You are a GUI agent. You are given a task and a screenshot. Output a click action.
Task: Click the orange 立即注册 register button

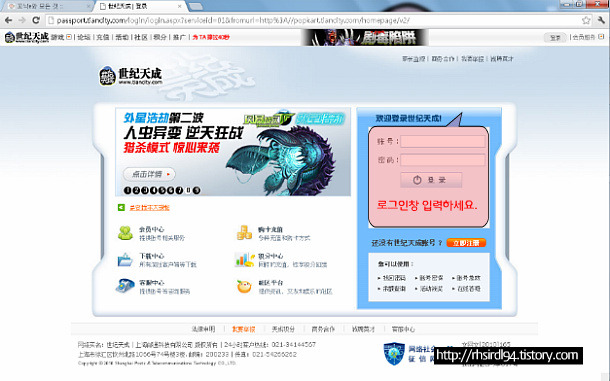(466, 243)
